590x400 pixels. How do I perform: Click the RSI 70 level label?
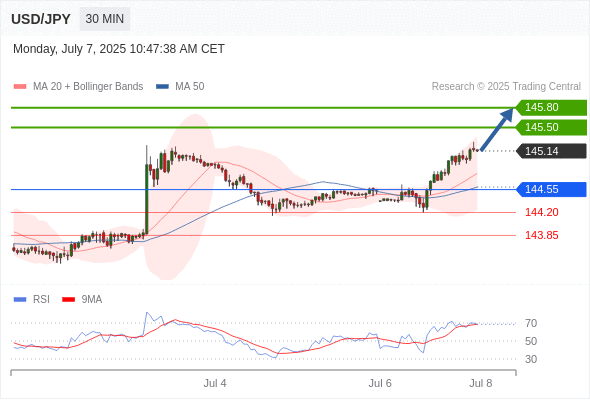pyautogui.click(x=531, y=323)
